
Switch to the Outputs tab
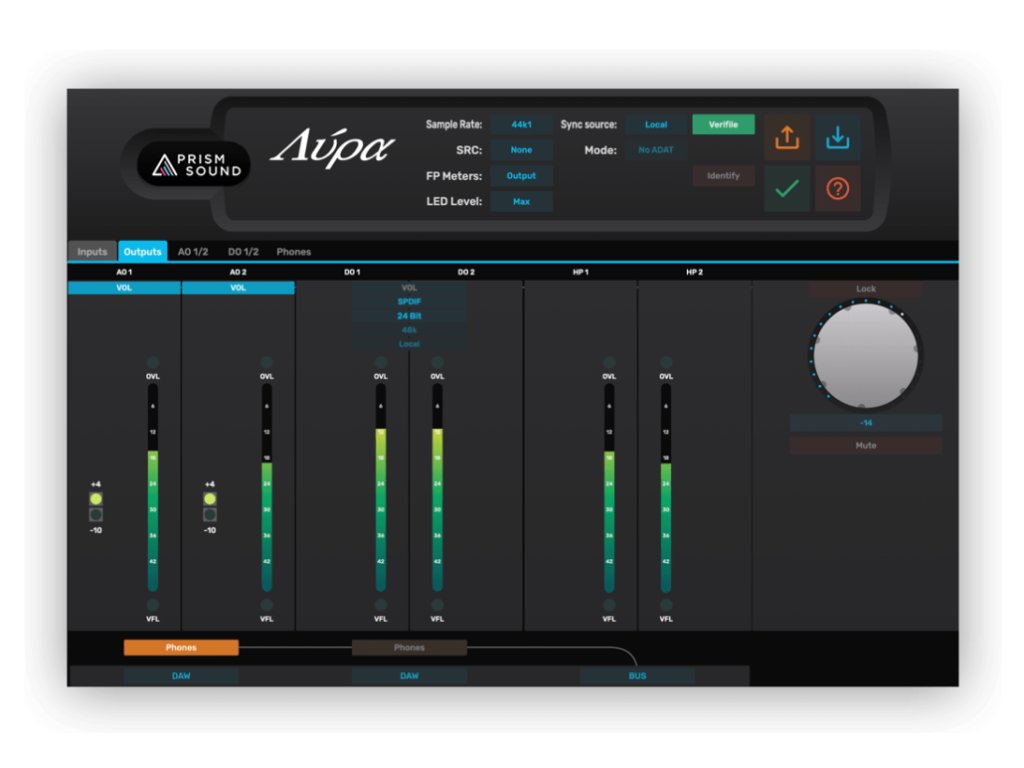pos(142,251)
